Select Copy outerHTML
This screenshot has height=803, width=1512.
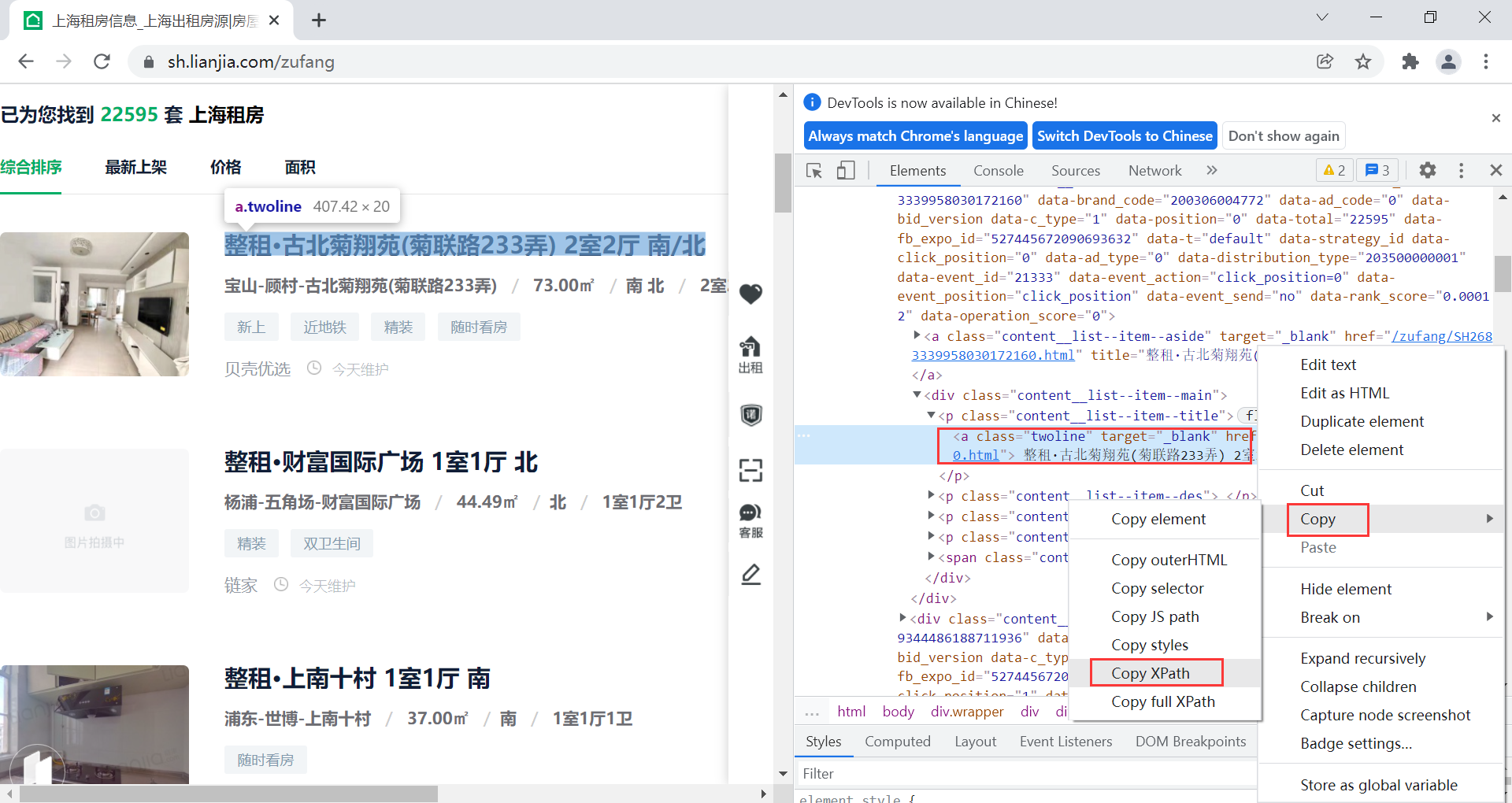(1165, 560)
